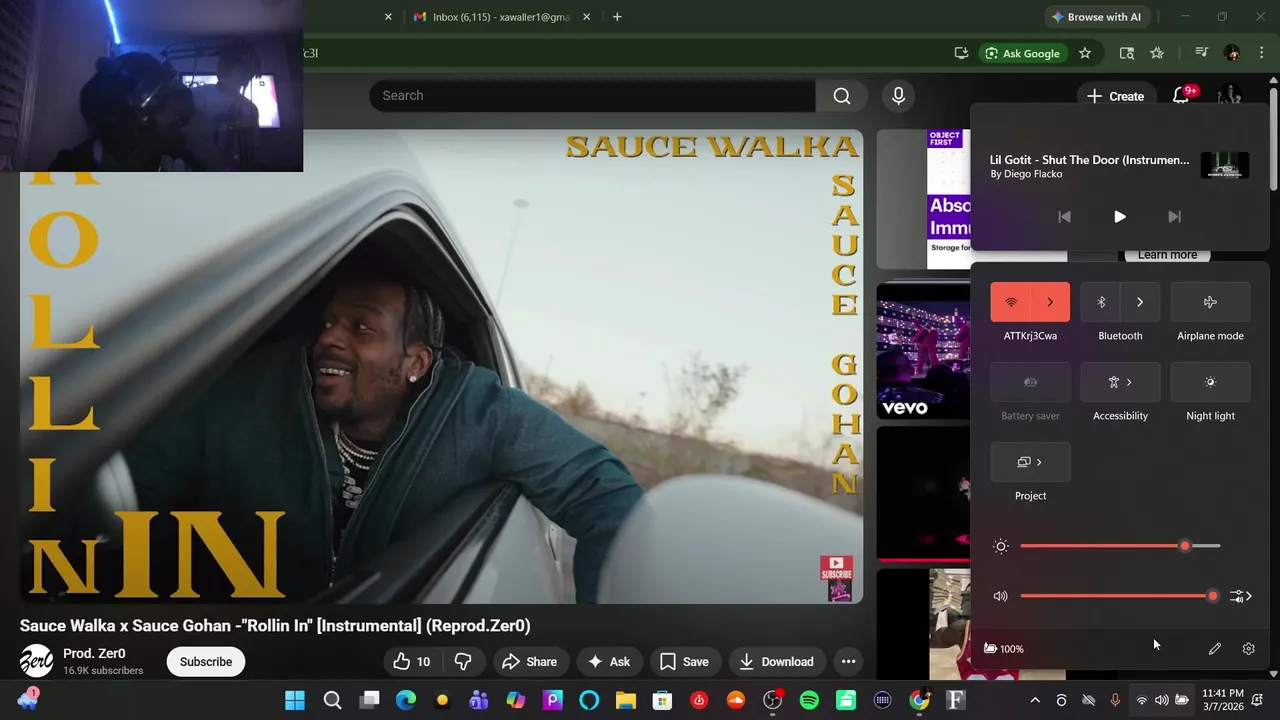Toggle Airplane mode

click(1210, 302)
